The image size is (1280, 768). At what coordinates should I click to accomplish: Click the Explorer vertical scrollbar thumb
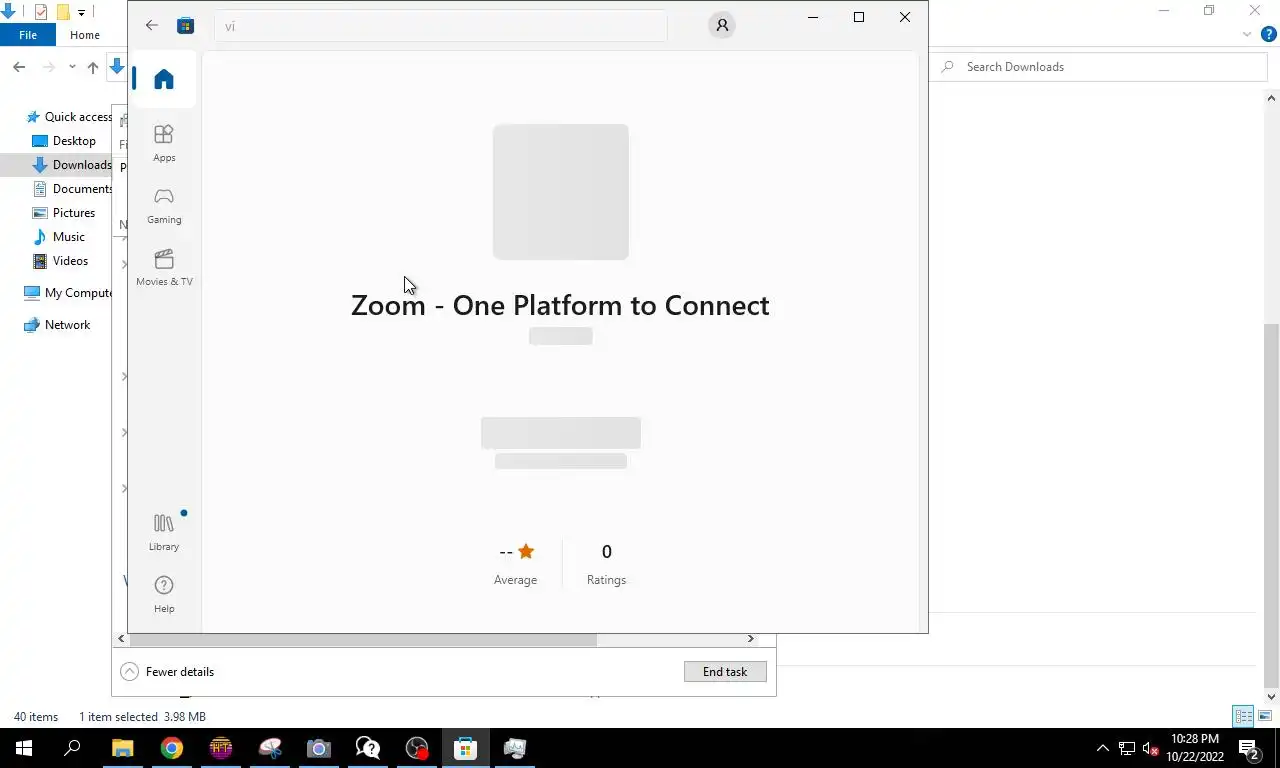coord(1272,507)
